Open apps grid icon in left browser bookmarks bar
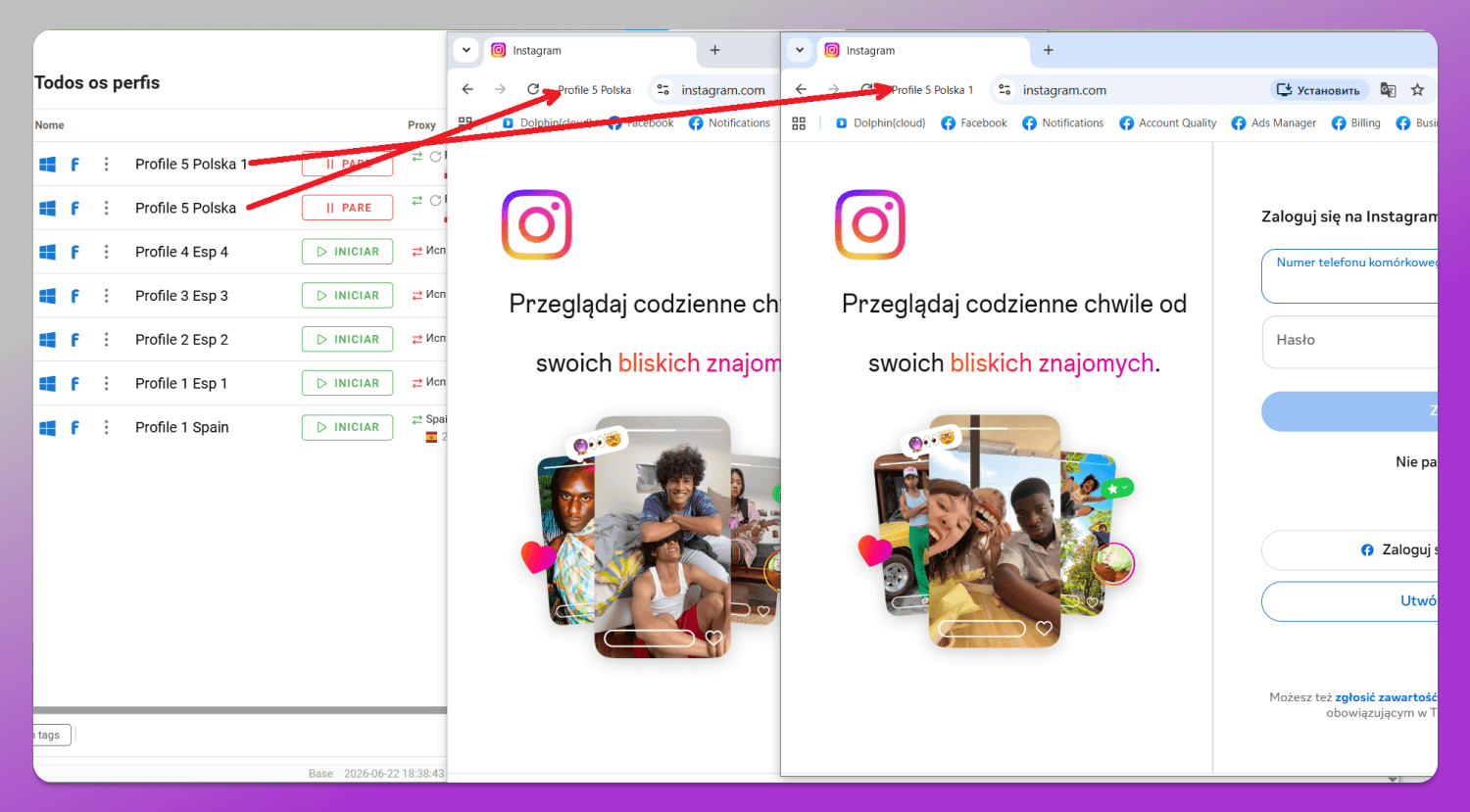Viewport: 1470px width, 812px height. tap(465, 123)
